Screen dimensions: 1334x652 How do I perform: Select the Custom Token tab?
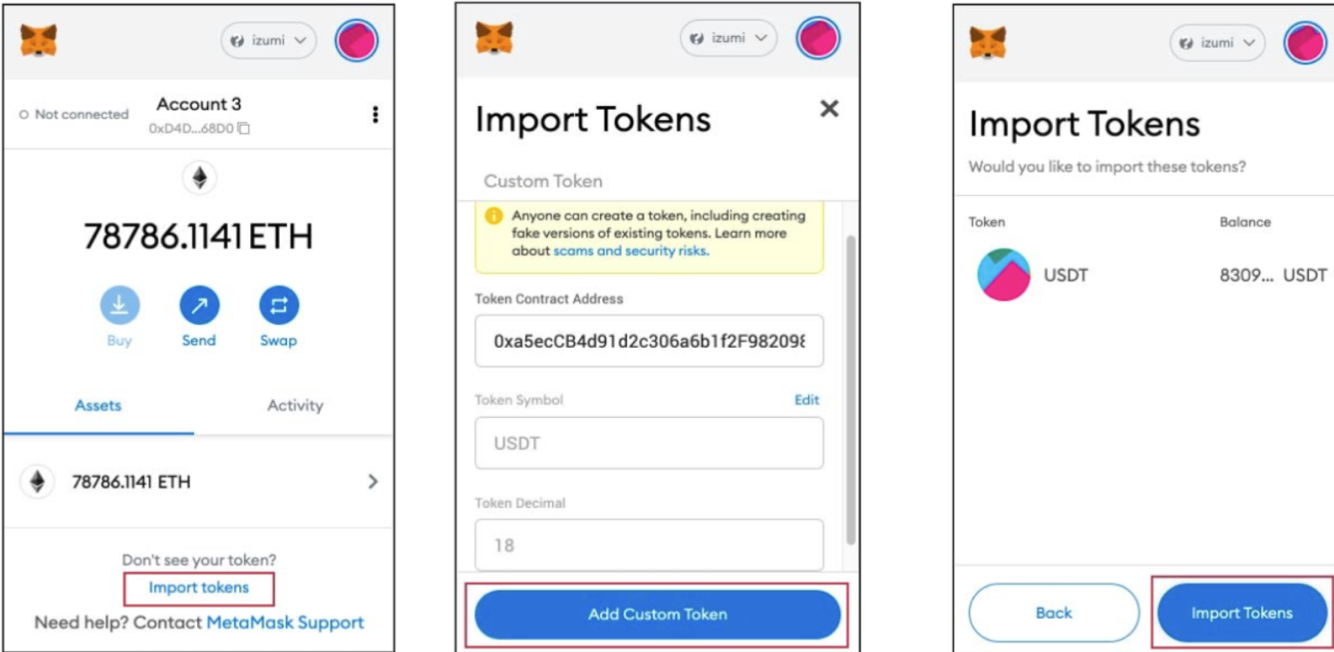tap(543, 181)
